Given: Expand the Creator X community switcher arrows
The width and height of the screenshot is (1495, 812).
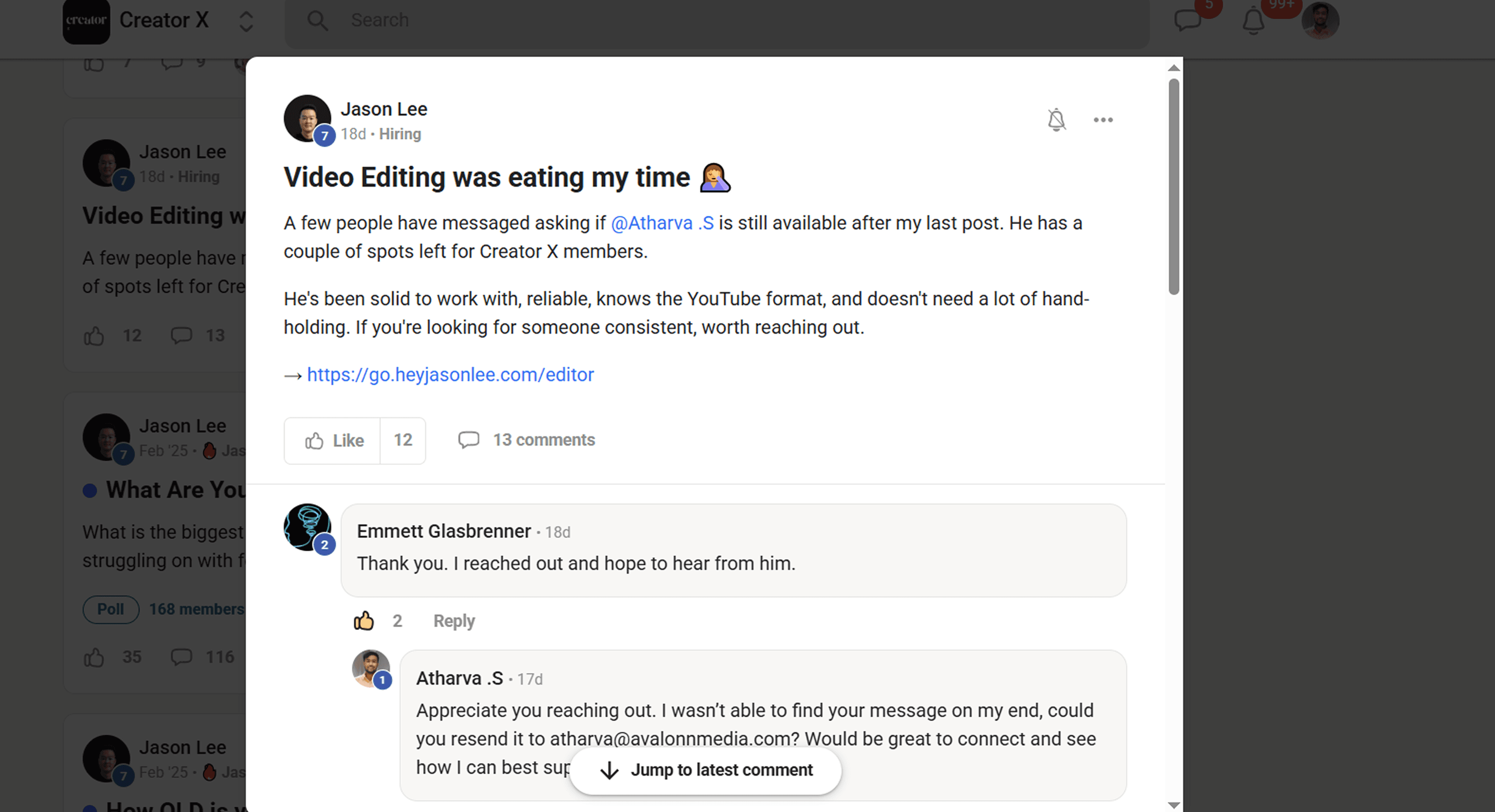Looking at the screenshot, I should (x=246, y=22).
